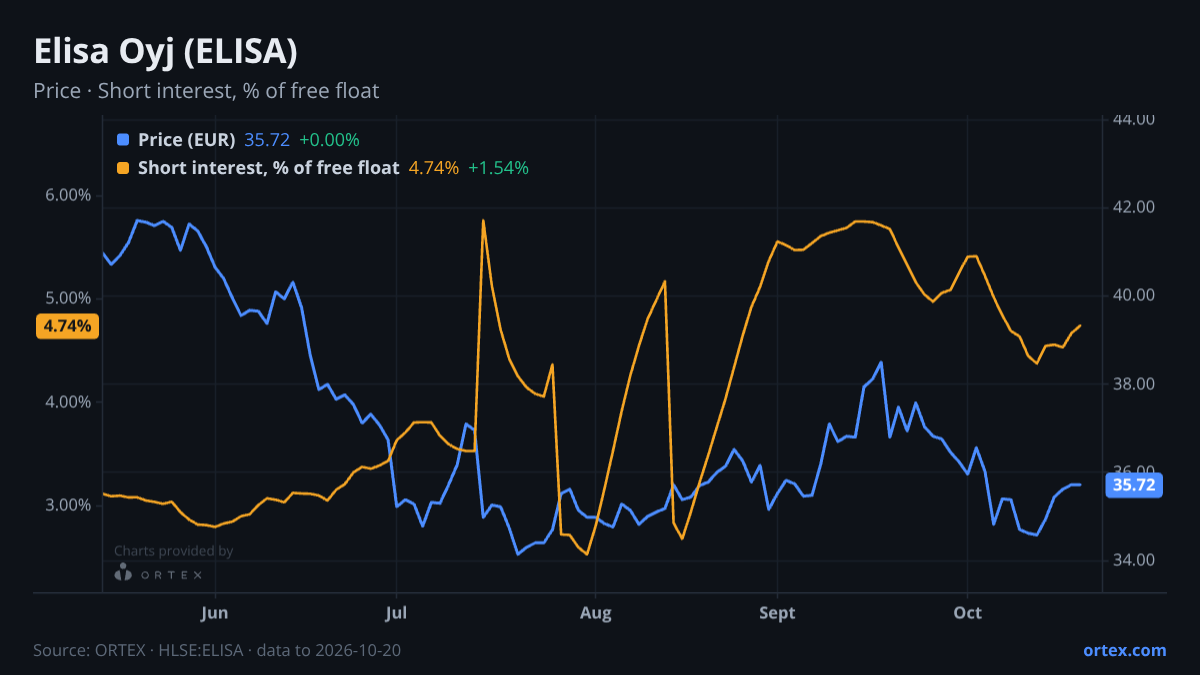Click the 44.00 right axis label

(x=1135, y=119)
